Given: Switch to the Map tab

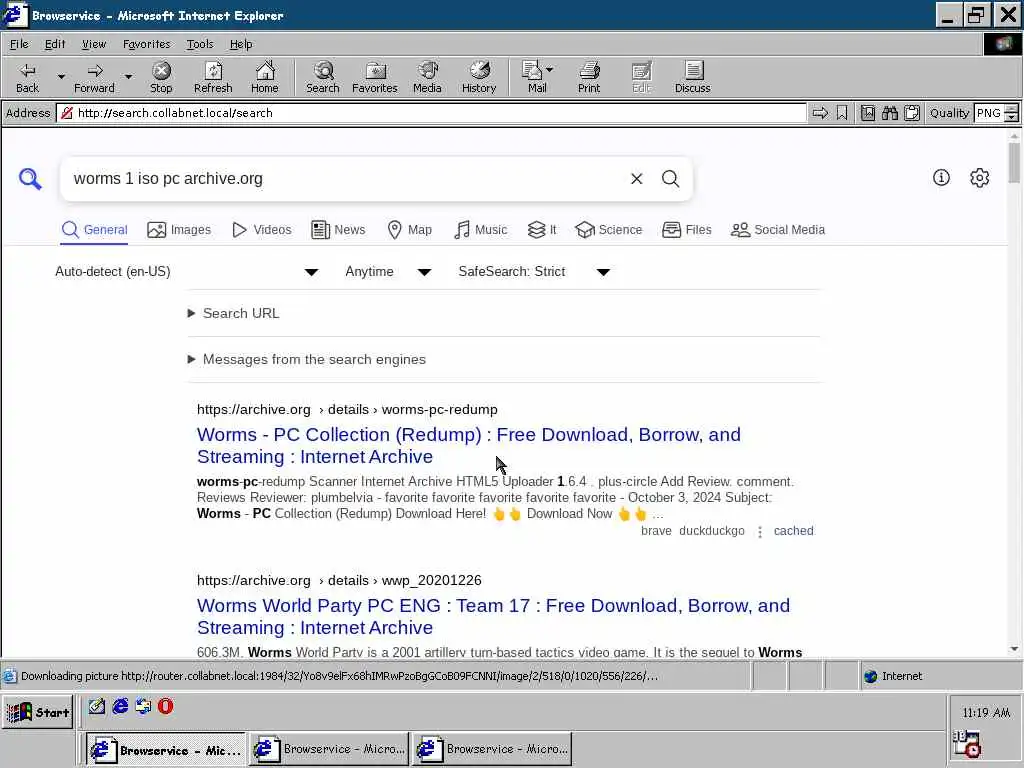Looking at the screenshot, I should point(409,230).
